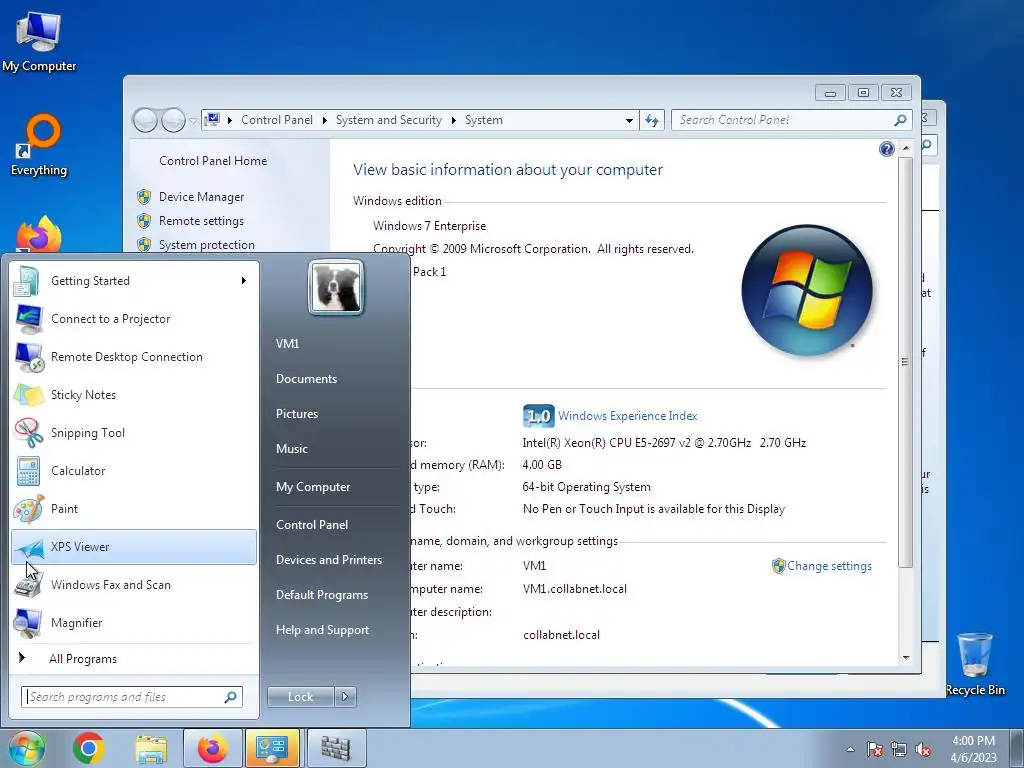
Task: Click the Windows Start orb
Action: coord(27,748)
